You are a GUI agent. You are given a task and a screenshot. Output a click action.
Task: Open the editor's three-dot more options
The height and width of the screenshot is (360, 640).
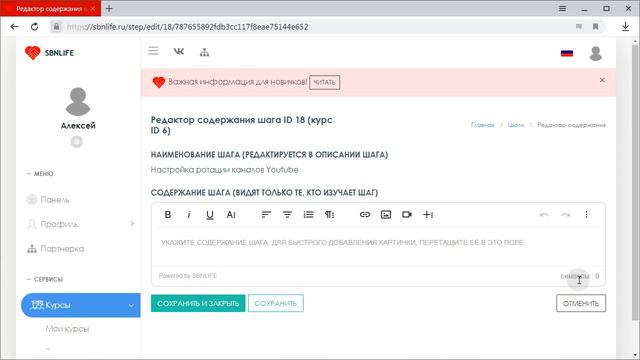587,215
